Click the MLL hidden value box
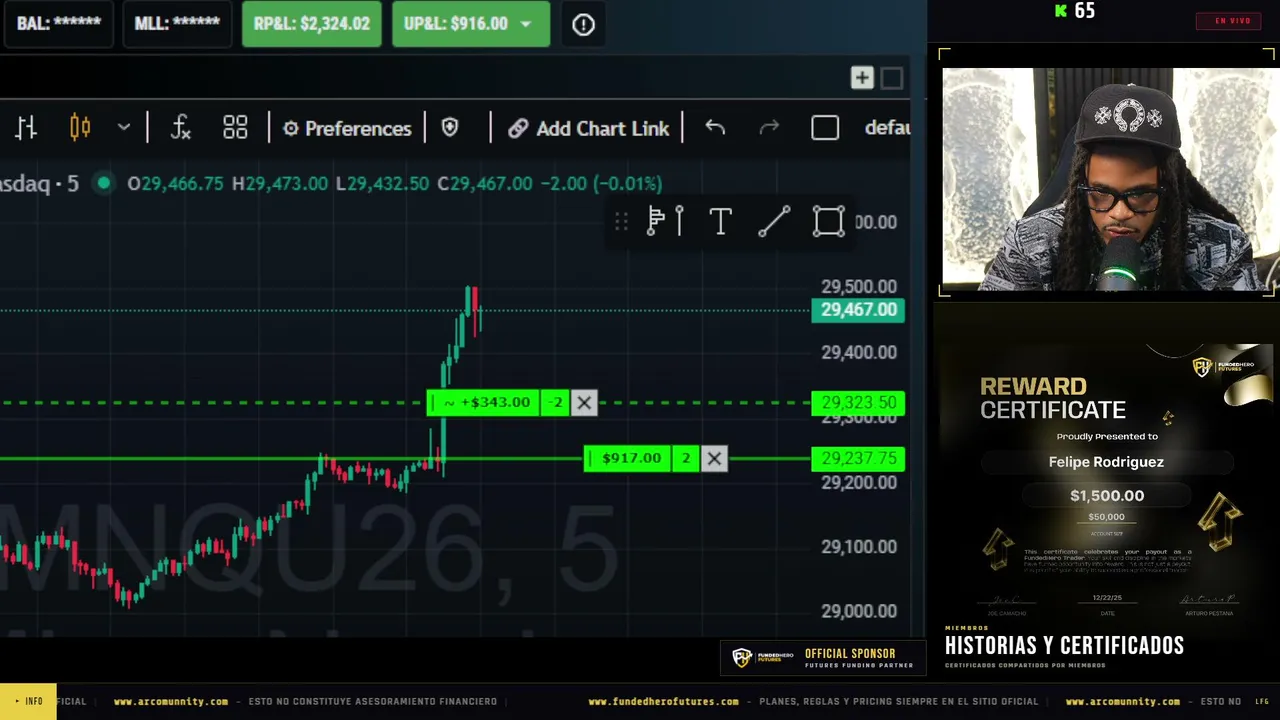This screenshot has height=720, width=1280. pos(177,24)
